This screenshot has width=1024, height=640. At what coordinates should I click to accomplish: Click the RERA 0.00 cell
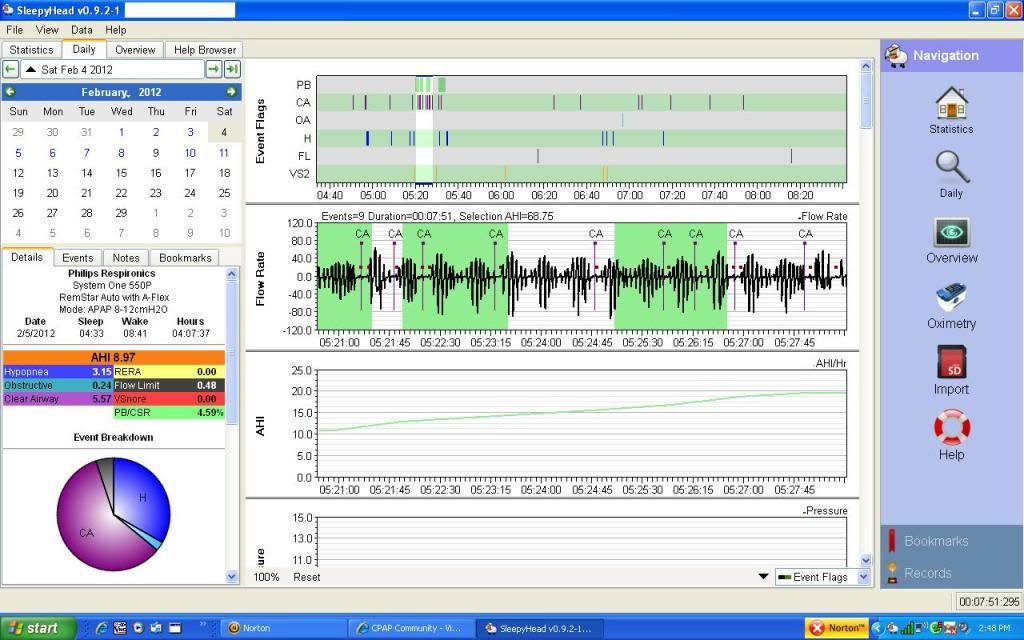[169, 372]
